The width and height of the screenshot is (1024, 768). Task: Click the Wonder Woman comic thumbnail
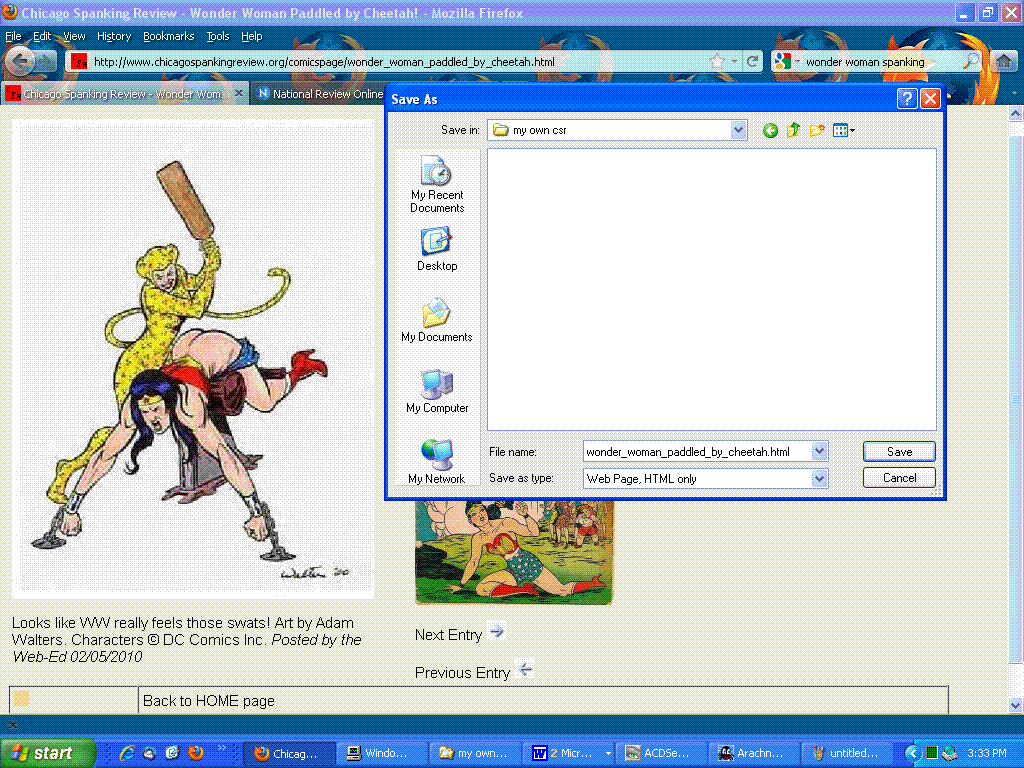(x=515, y=552)
